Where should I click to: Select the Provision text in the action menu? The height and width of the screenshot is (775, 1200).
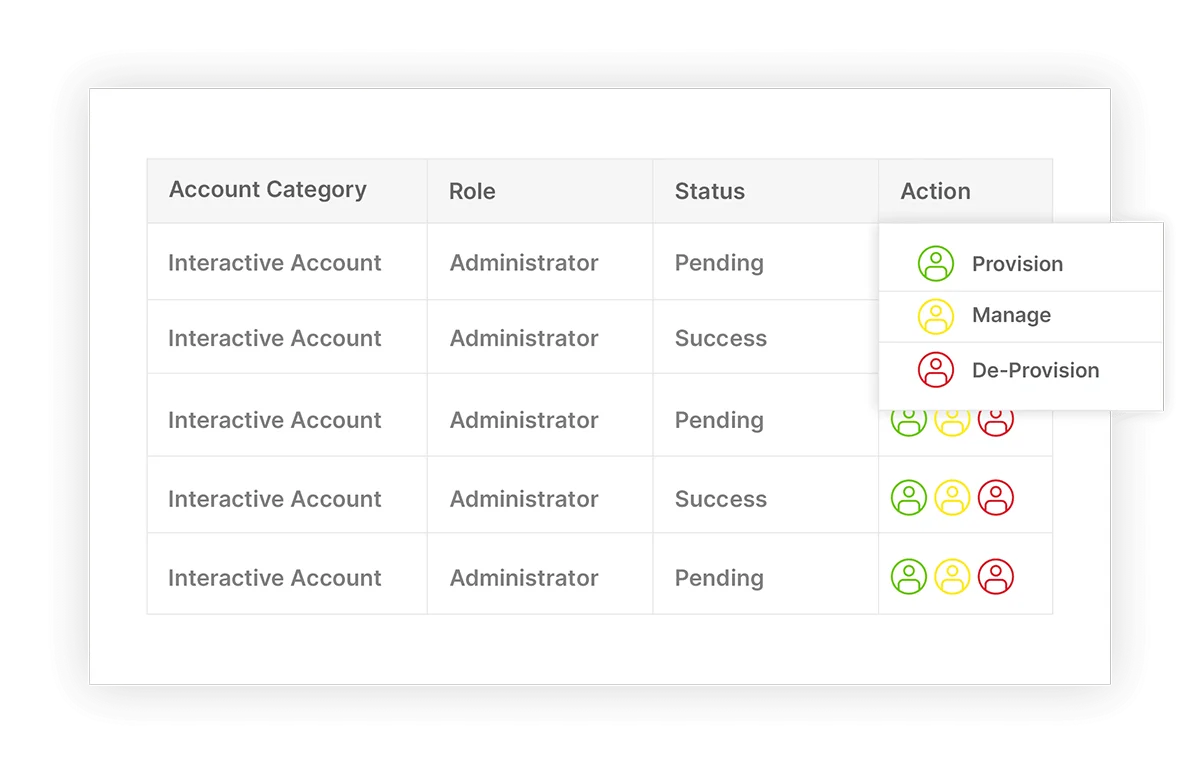(x=1017, y=264)
